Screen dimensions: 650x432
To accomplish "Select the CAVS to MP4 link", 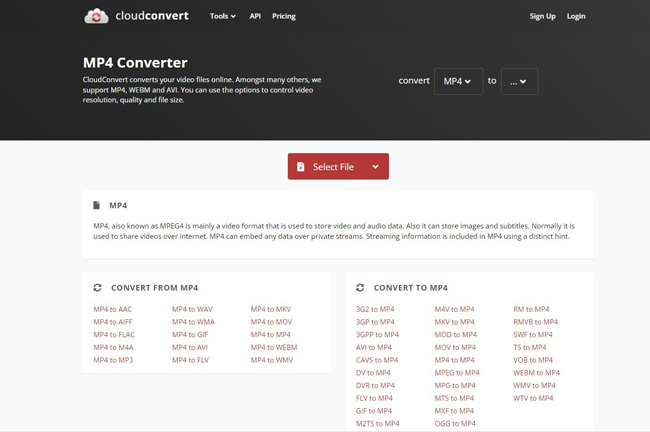I will point(377,360).
